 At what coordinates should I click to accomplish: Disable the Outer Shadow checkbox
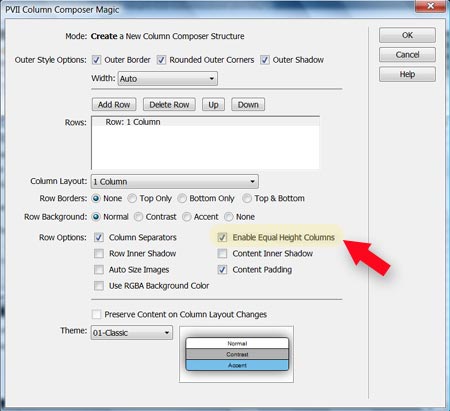click(265, 60)
